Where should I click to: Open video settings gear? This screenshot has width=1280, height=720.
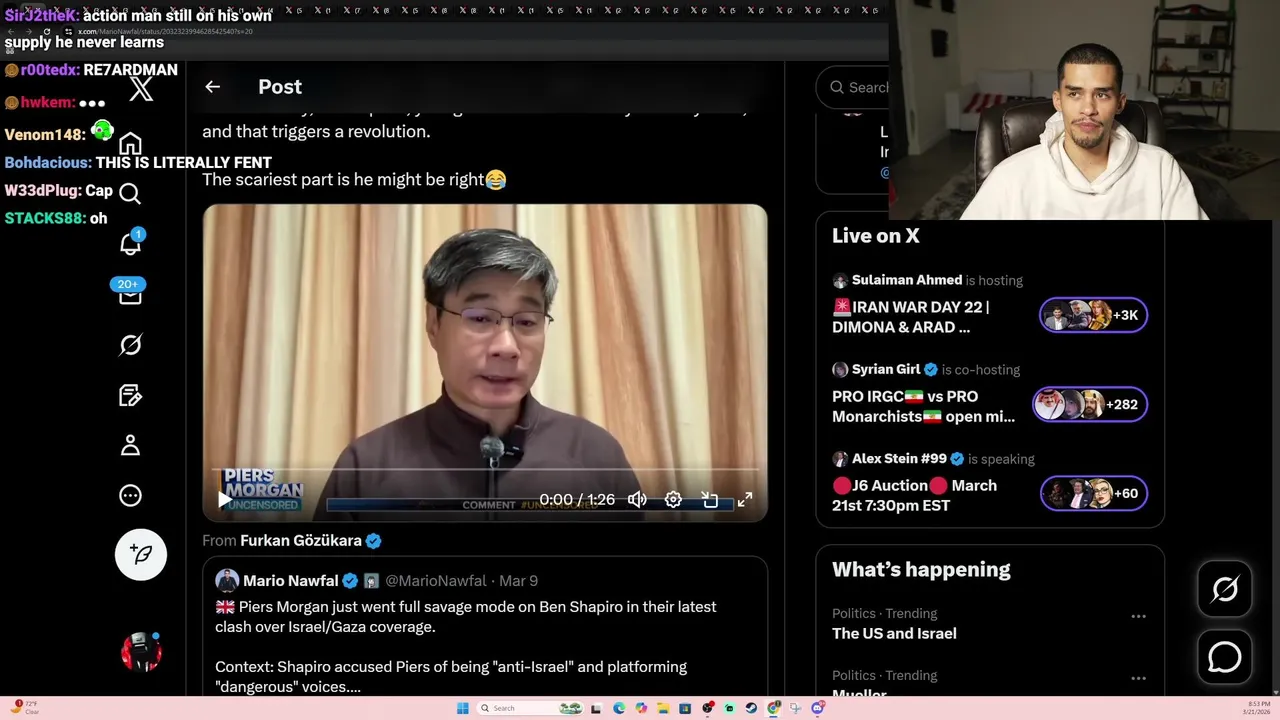pyautogui.click(x=673, y=499)
